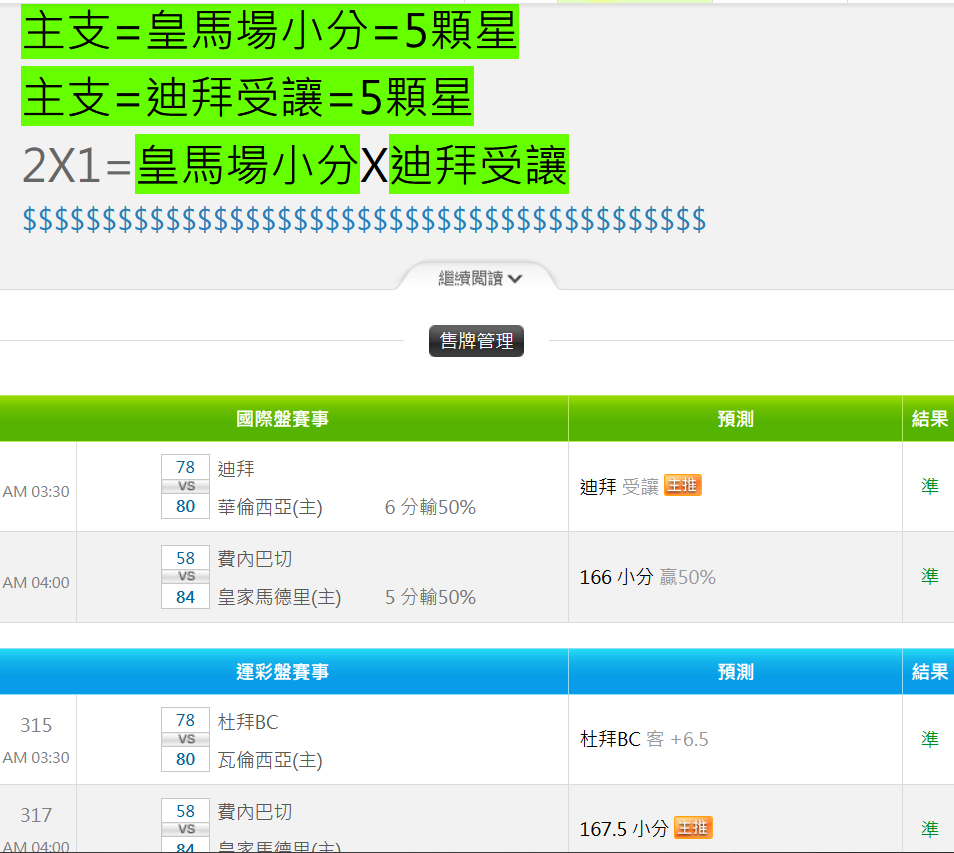954x853 pixels.
Task: Click the 6 分輸50% handicap text
Action: click(430, 507)
